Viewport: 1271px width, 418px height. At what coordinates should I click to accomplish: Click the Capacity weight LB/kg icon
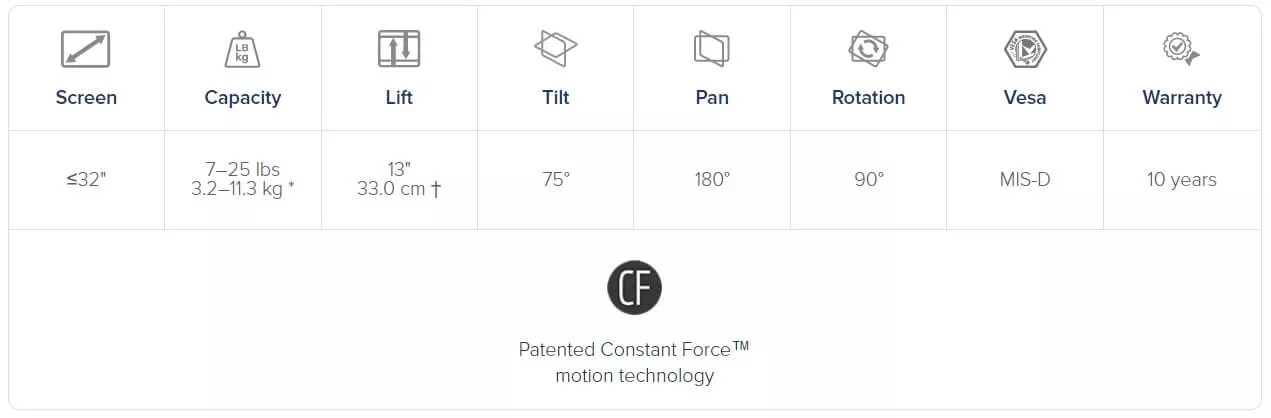point(242,49)
